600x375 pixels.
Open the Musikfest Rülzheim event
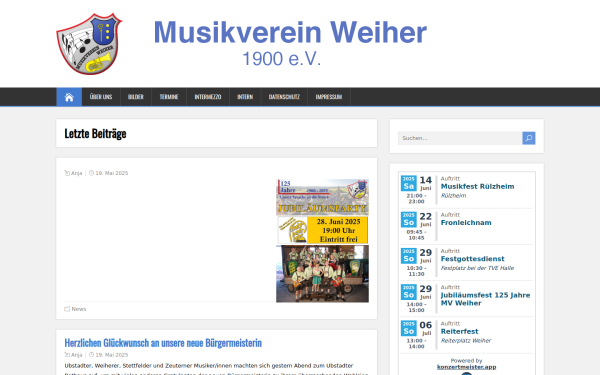[x=477, y=186]
